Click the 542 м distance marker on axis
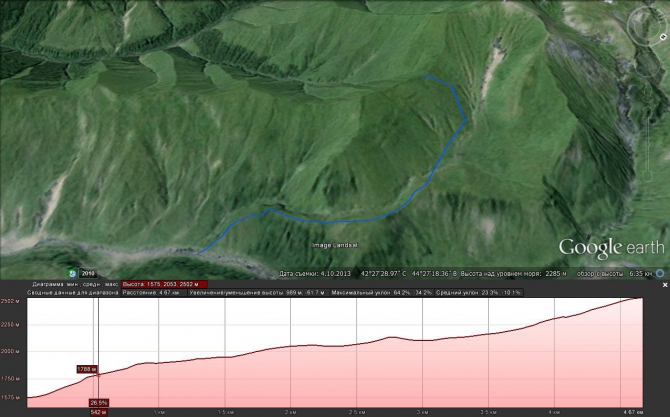Screen dimensions: 670x417 [97, 411]
